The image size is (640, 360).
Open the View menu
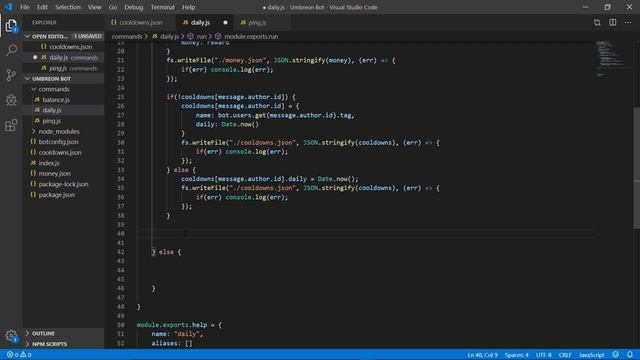click(x=94, y=7)
